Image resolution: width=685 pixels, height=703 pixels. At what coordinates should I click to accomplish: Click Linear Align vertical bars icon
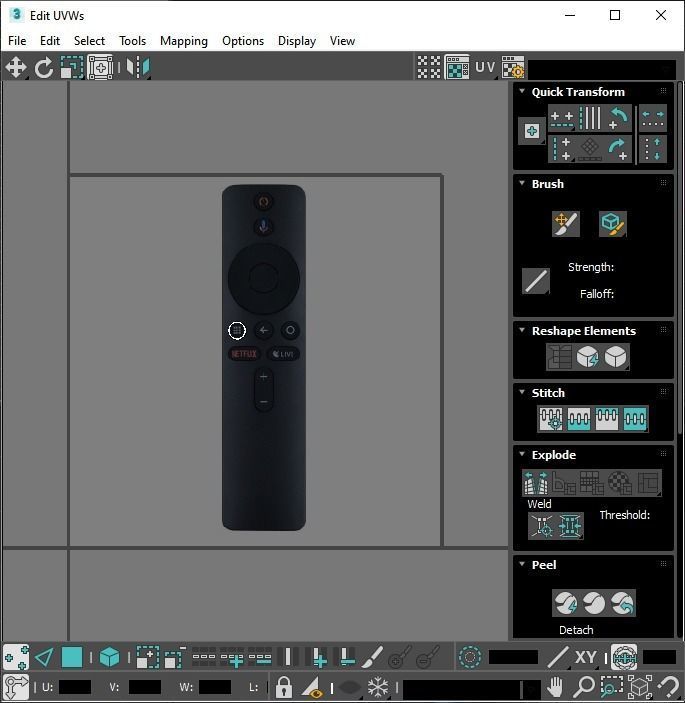pos(590,118)
